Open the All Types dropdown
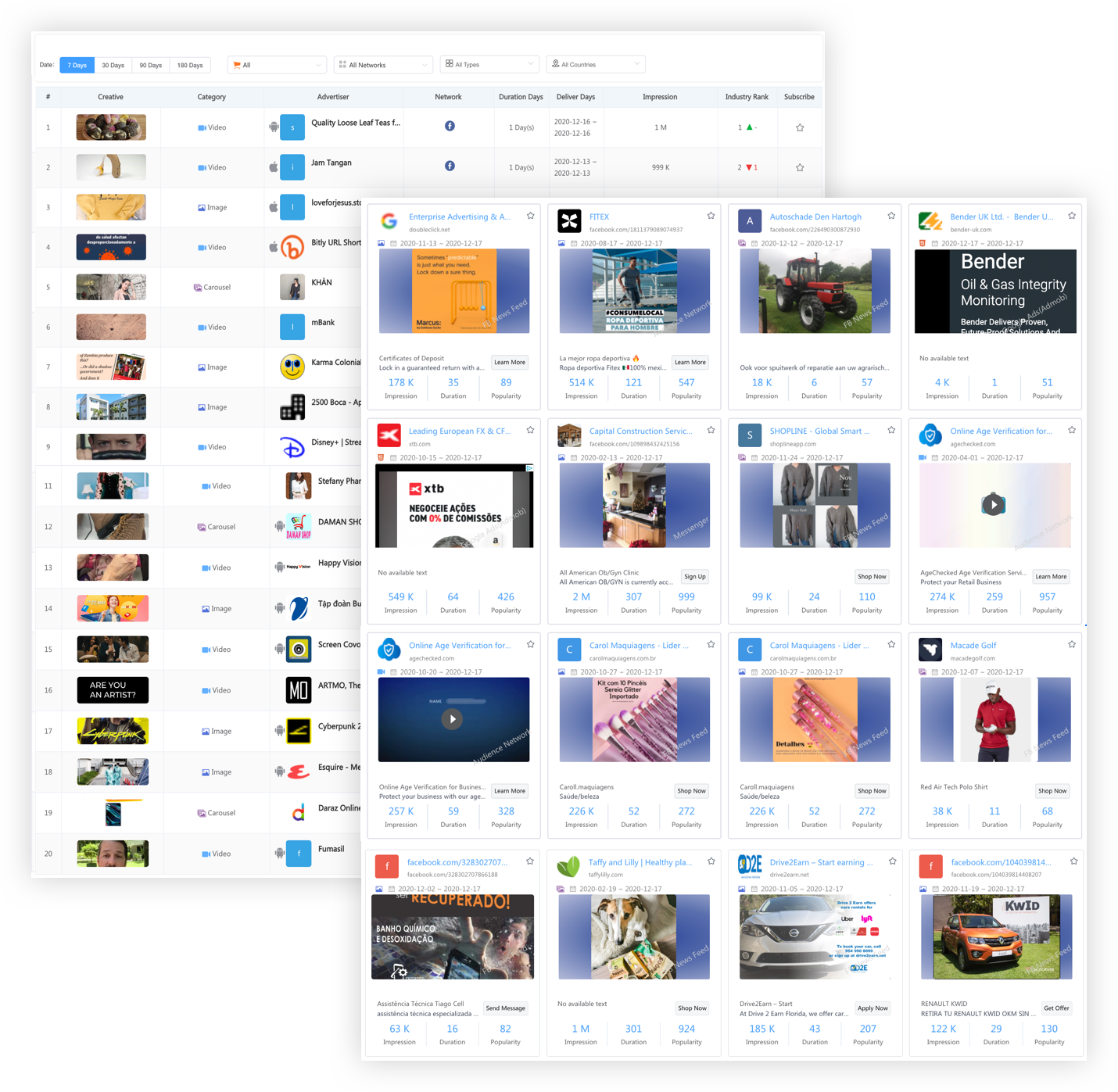This screenshot has width=1118, height=1092. click(489, 64)
